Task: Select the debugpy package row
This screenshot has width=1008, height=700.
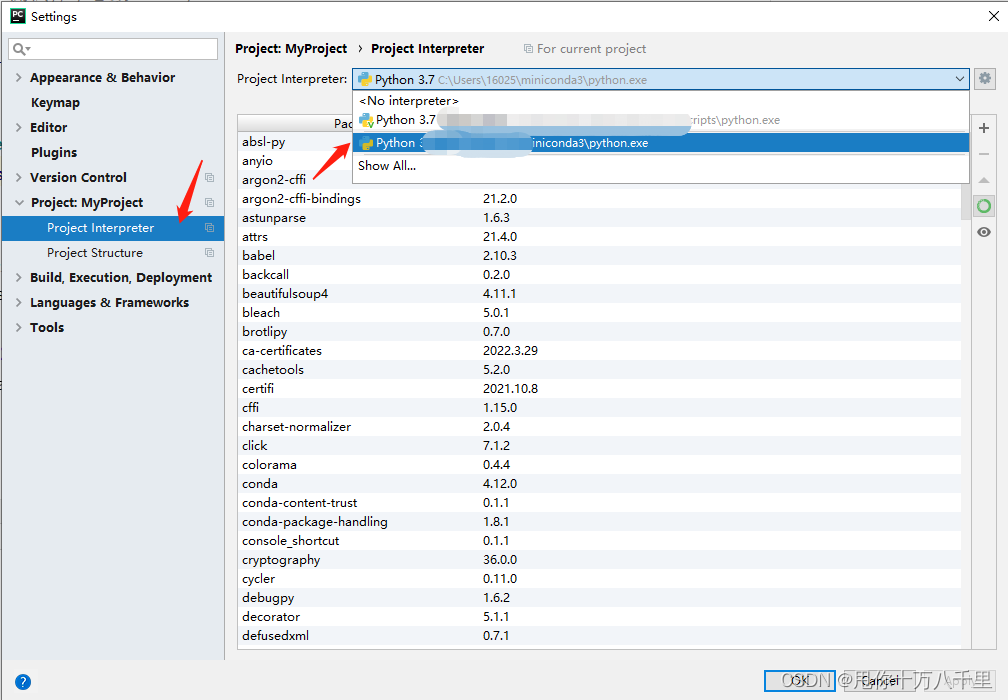Action: pos(599,598)
